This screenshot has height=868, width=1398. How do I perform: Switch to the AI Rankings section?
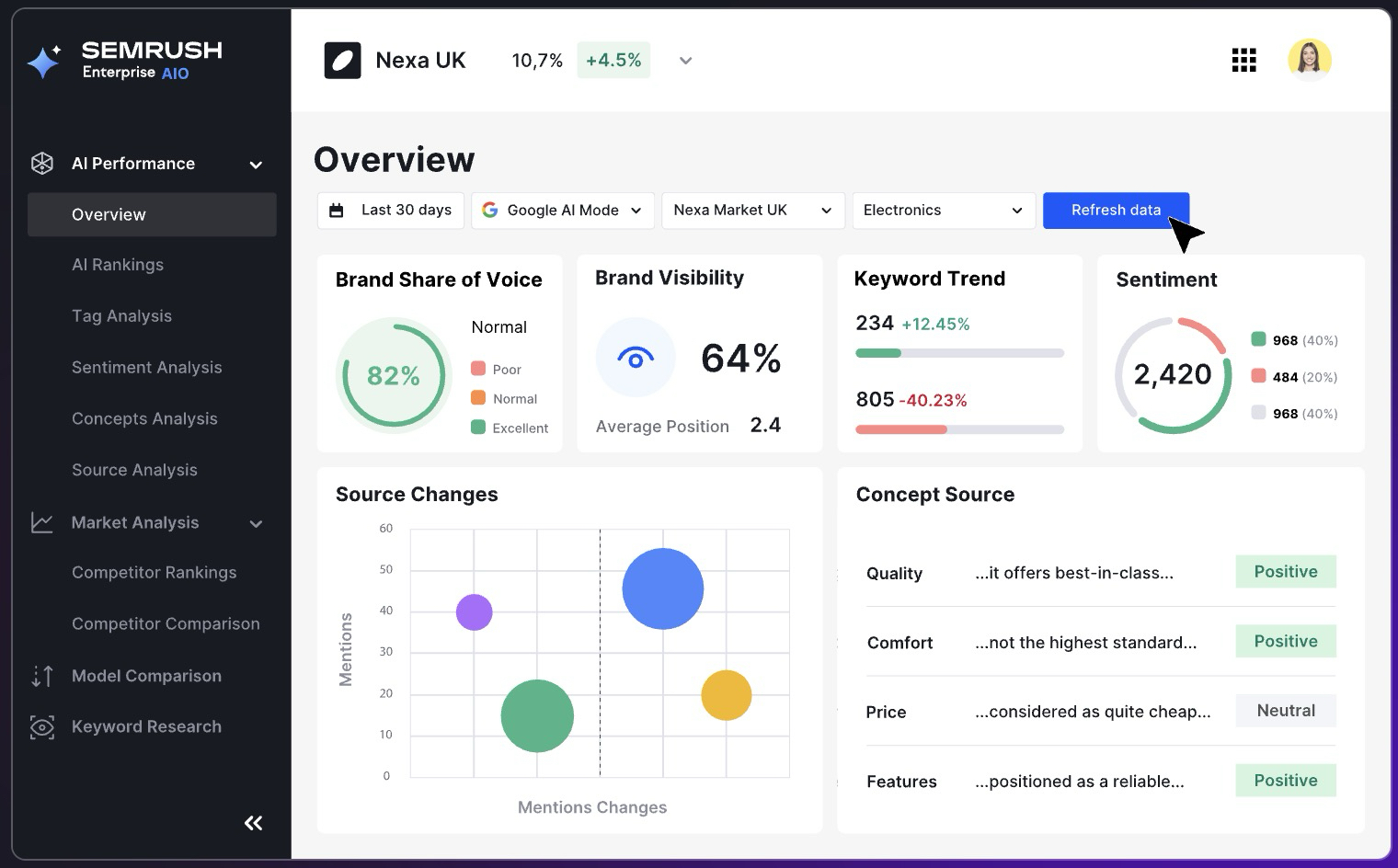tap(118, 265)
